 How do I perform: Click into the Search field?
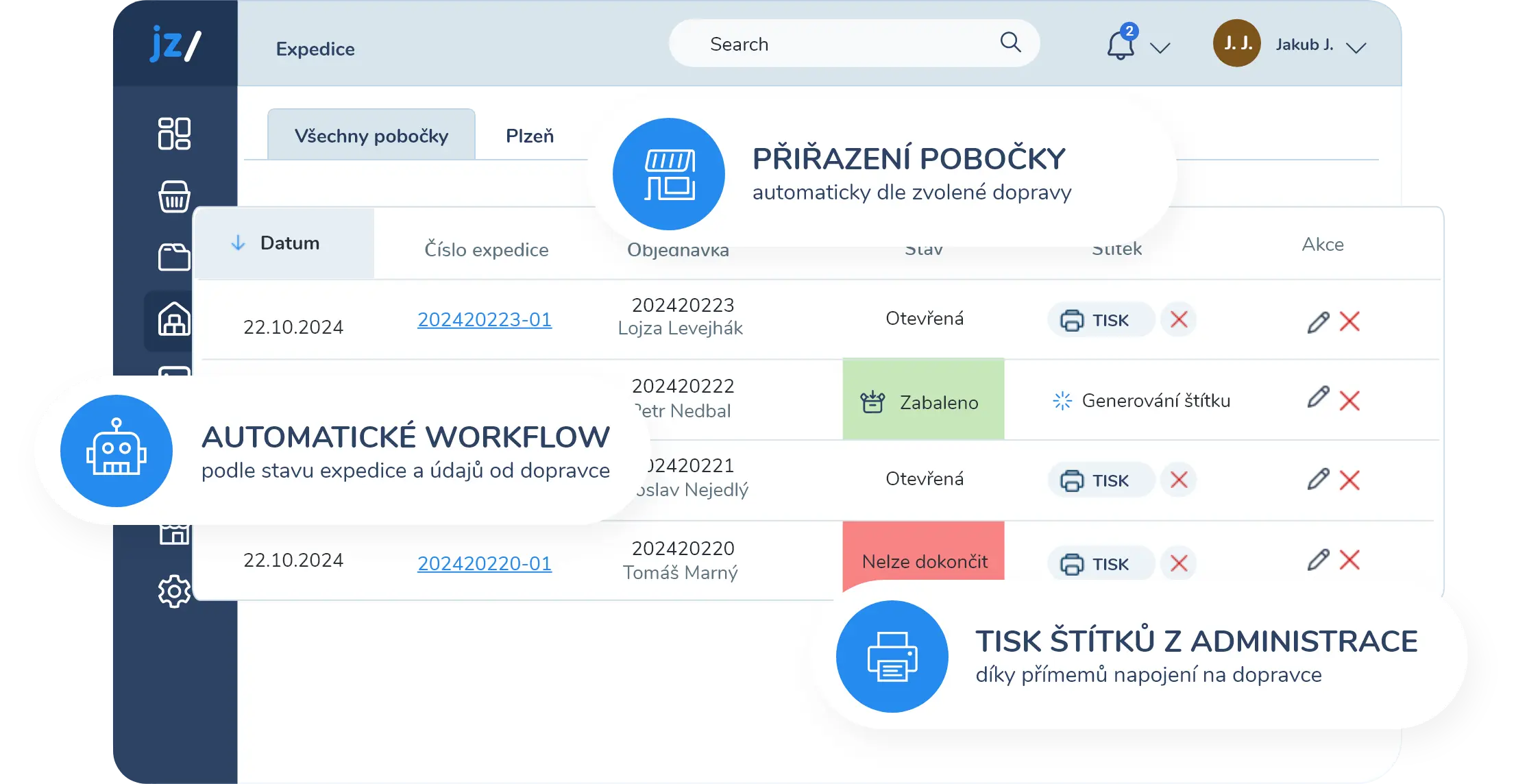point(854,43)
